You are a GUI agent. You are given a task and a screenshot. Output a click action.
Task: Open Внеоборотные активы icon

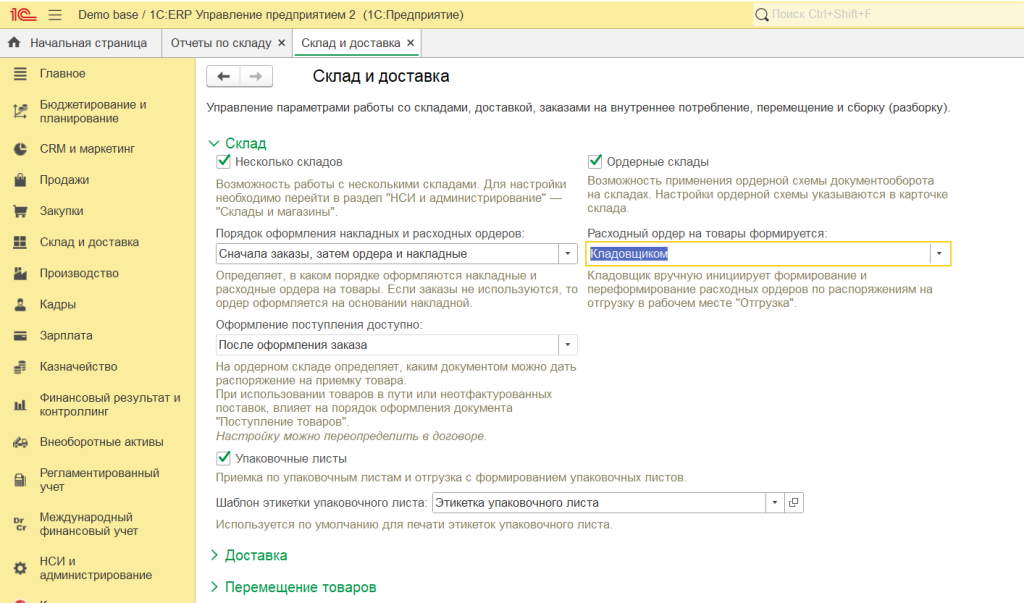coord(20,442)
